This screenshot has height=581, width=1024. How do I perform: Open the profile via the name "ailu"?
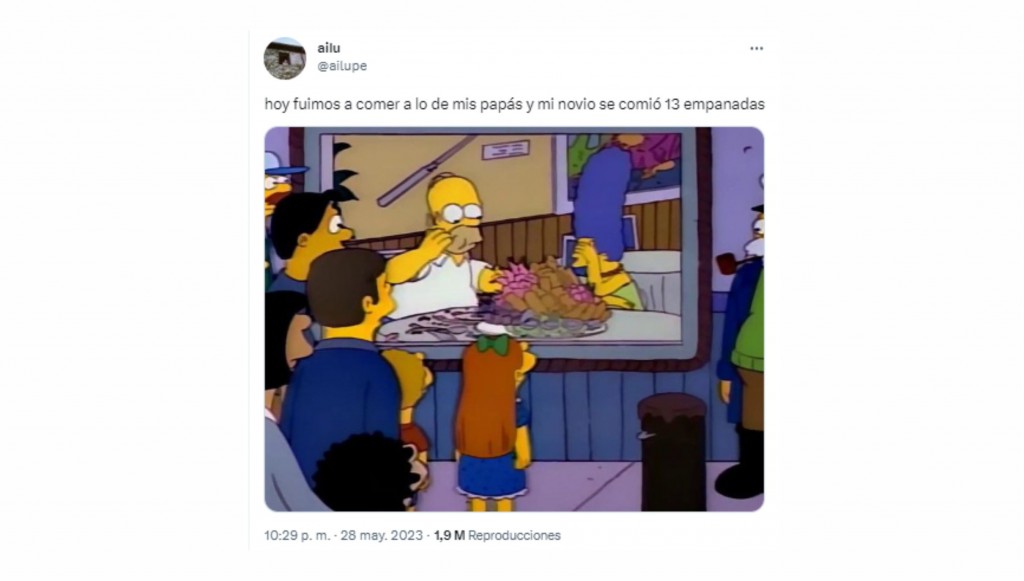tap(328, 48)
